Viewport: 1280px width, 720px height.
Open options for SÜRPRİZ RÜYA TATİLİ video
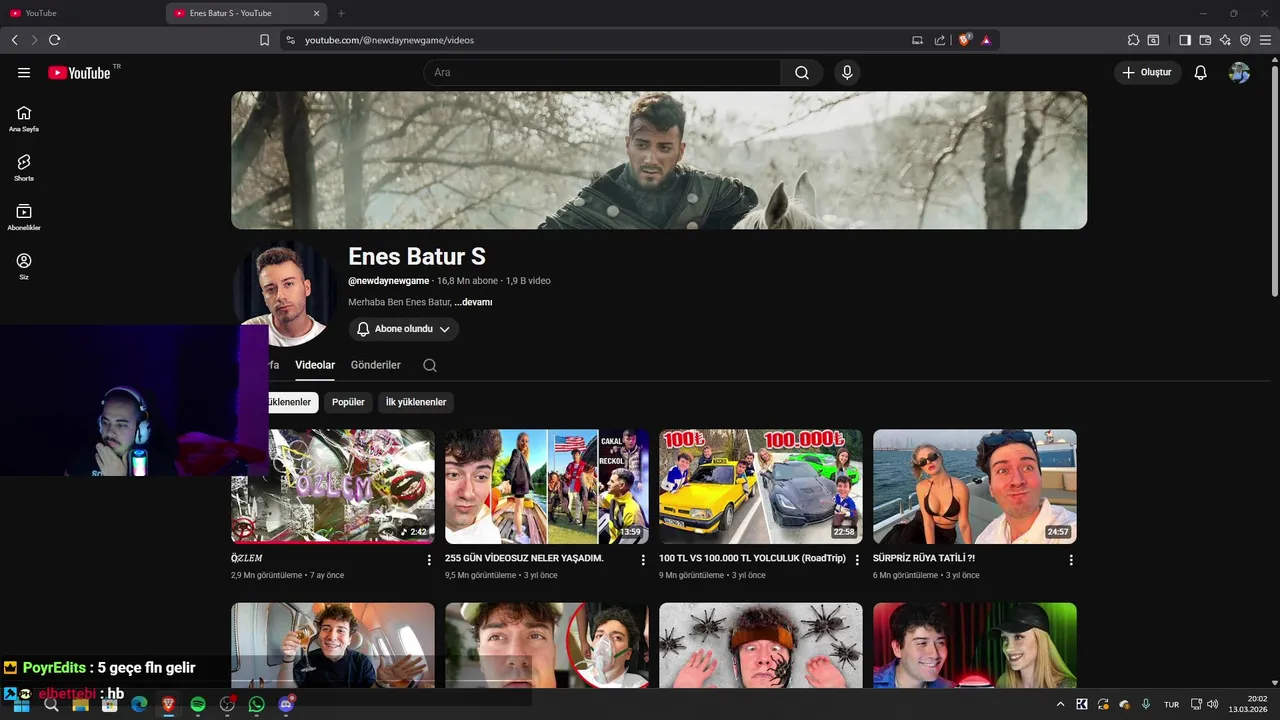(x=1071, y=560)
